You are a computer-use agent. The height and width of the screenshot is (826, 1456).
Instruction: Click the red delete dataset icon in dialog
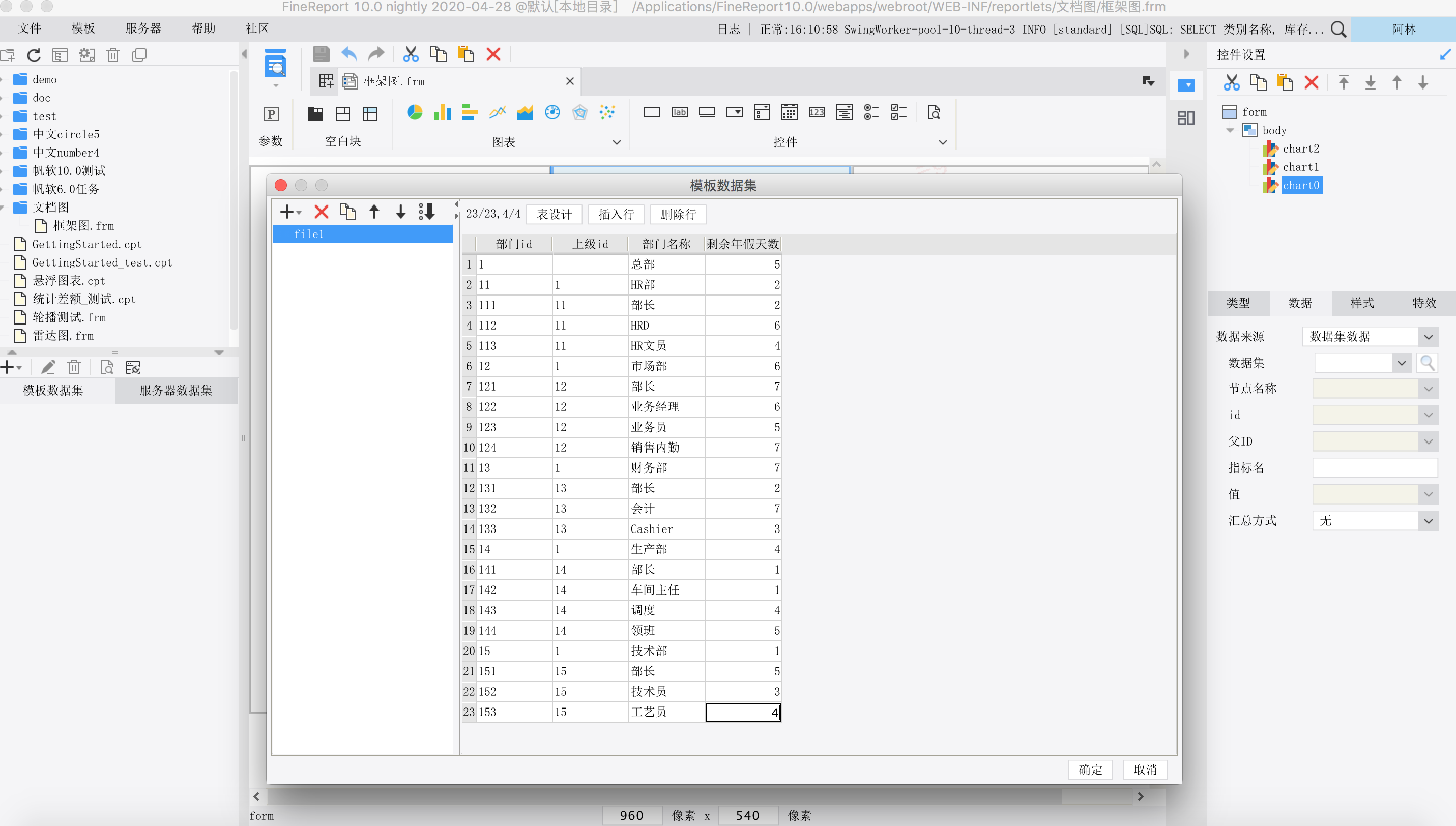321,212
